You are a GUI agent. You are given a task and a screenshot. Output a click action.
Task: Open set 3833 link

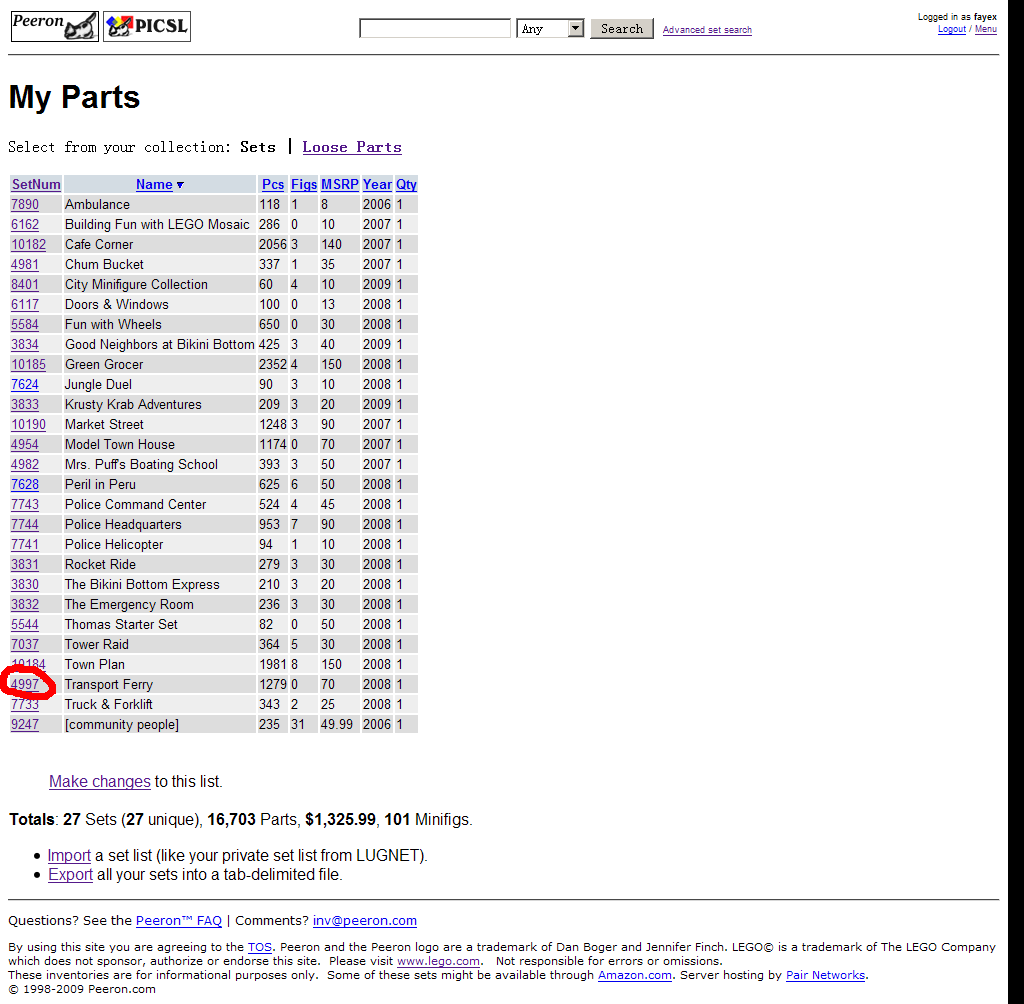[x=25, y=404]
